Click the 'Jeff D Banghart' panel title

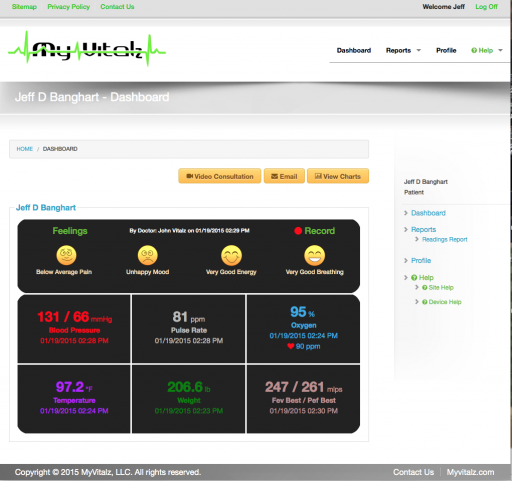[46, 207]
